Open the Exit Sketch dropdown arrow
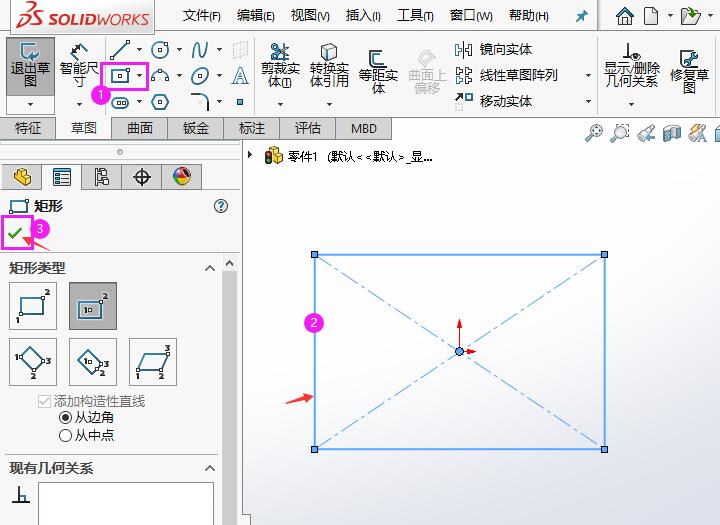 [30, 105]
